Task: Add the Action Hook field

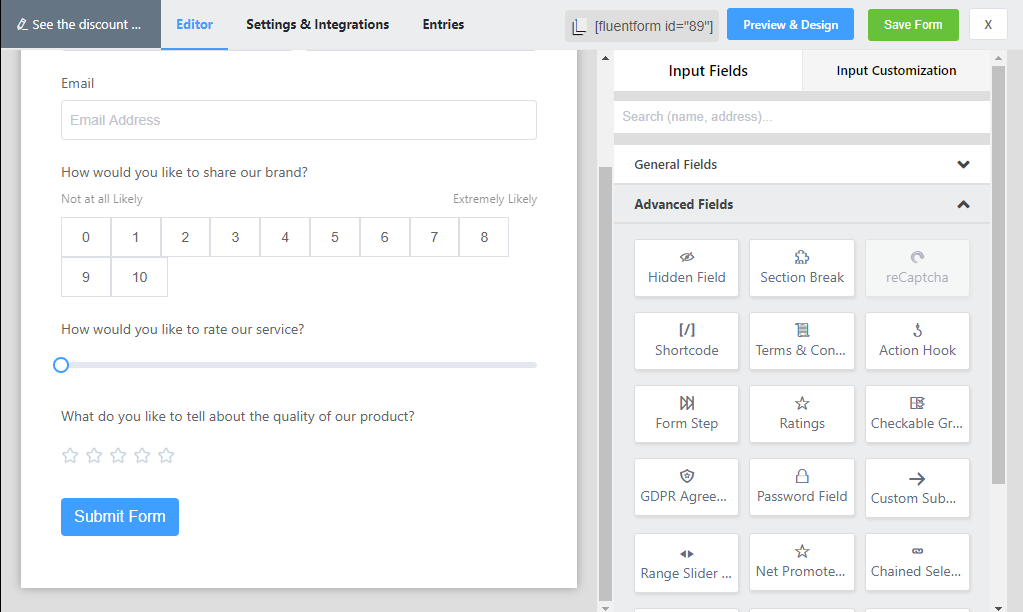Action: 917,340
